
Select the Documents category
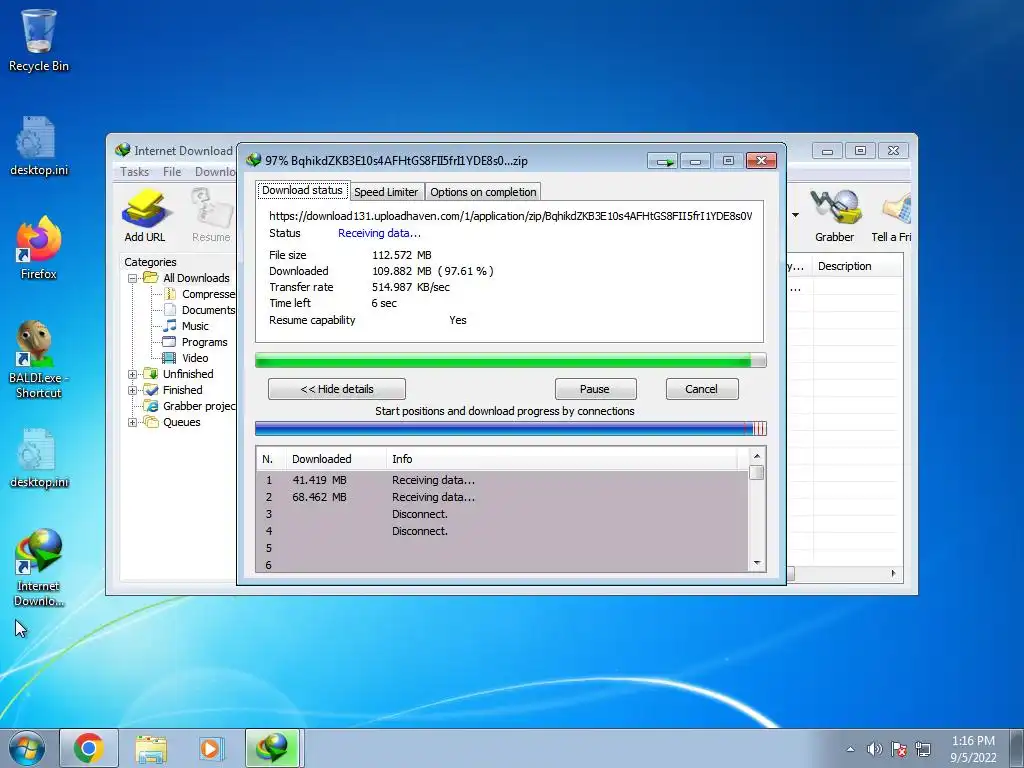click(199, 310)
